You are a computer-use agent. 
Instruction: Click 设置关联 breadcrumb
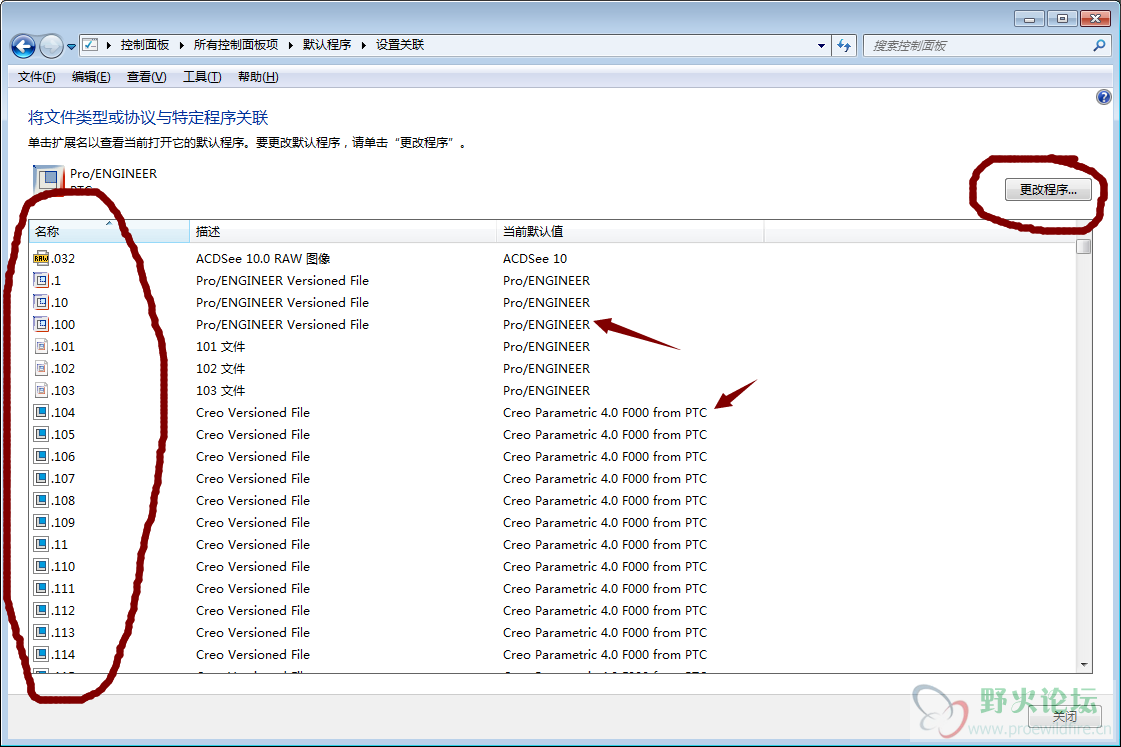400,45
